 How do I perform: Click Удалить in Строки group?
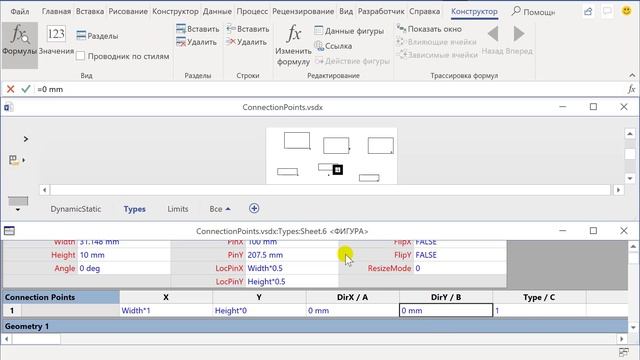[247, 42]
